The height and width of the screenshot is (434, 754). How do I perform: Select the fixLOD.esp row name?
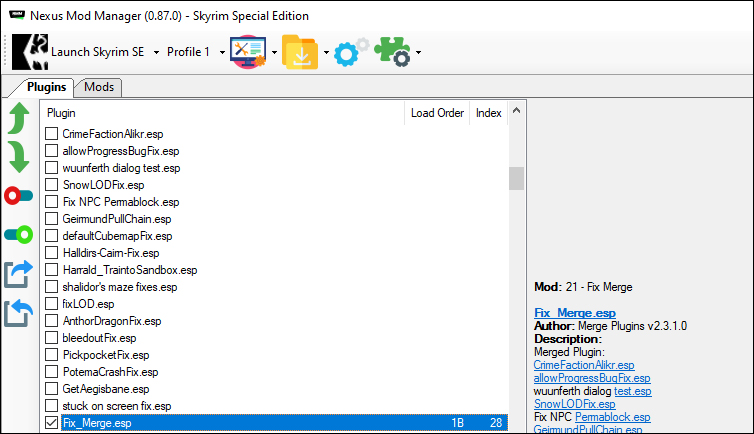point(88,304)
